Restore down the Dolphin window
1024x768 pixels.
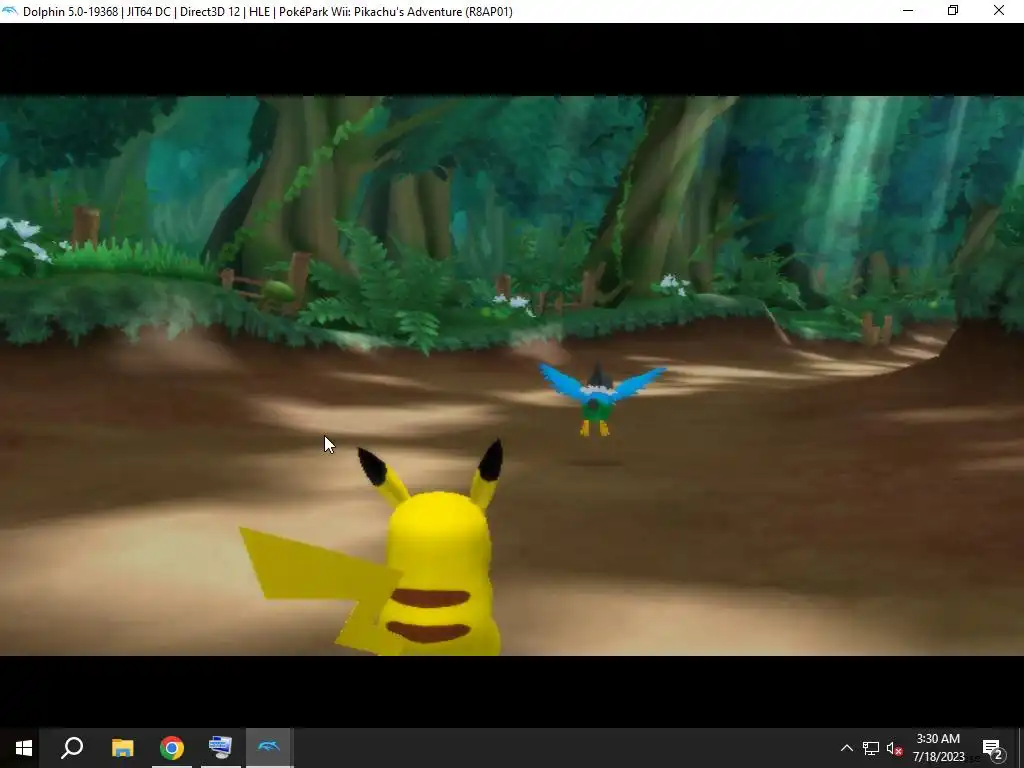point(953,11)
